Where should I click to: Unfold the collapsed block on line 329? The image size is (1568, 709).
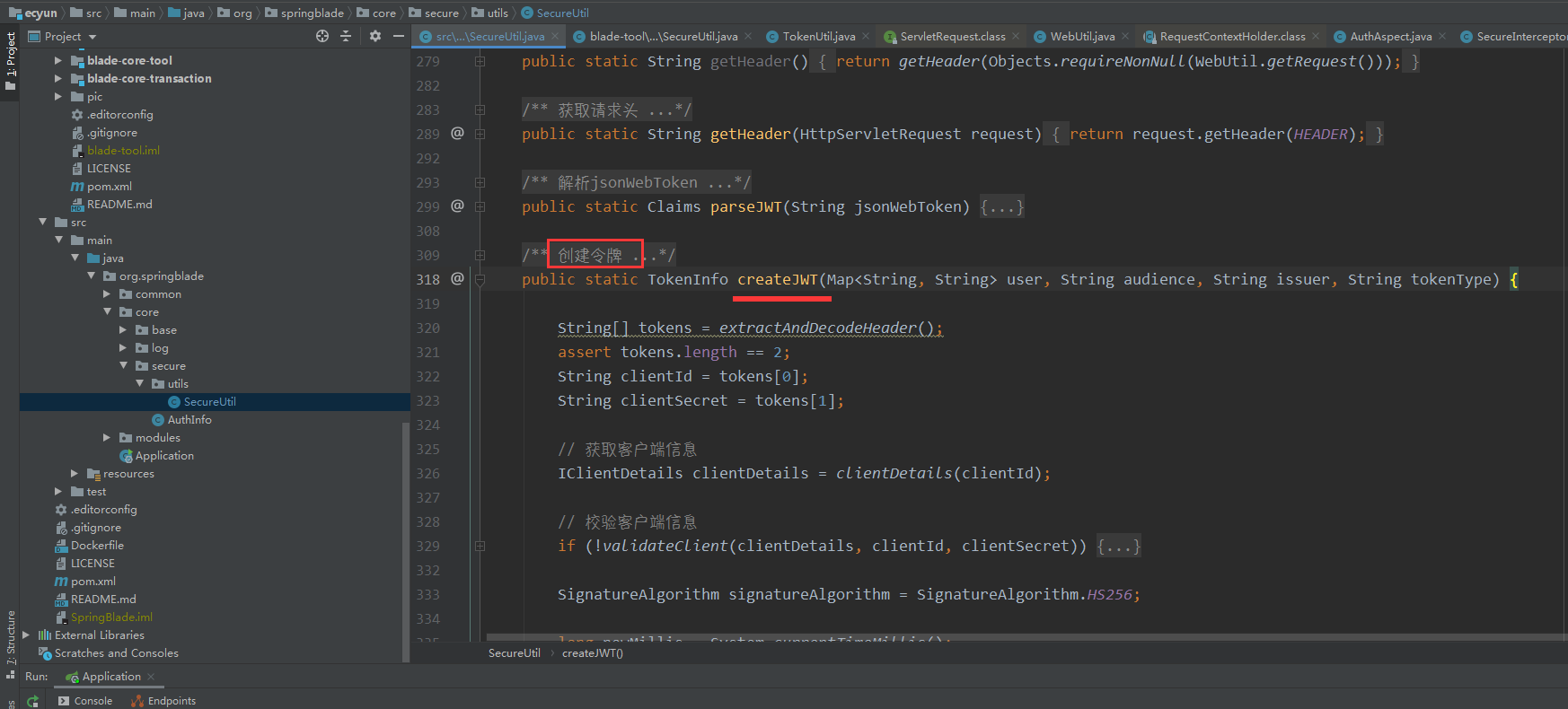(x=480, y=546)
